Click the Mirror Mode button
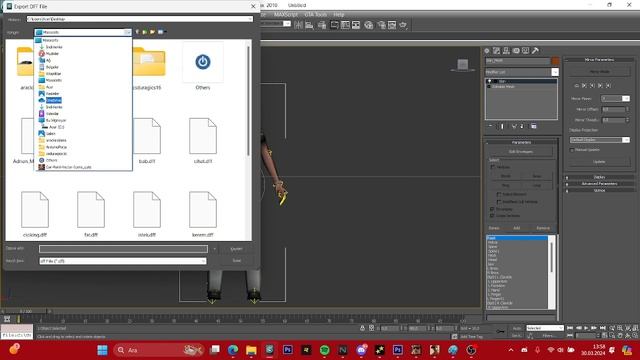Viewport: 640px width, 360px height. tap(599, 71)
